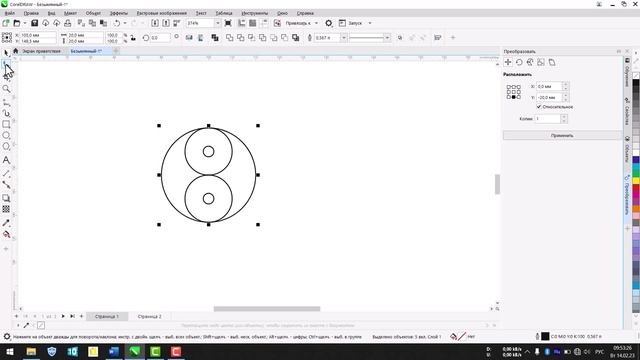
Task: Open the outline width dropdown
Action: pos(344,38)
